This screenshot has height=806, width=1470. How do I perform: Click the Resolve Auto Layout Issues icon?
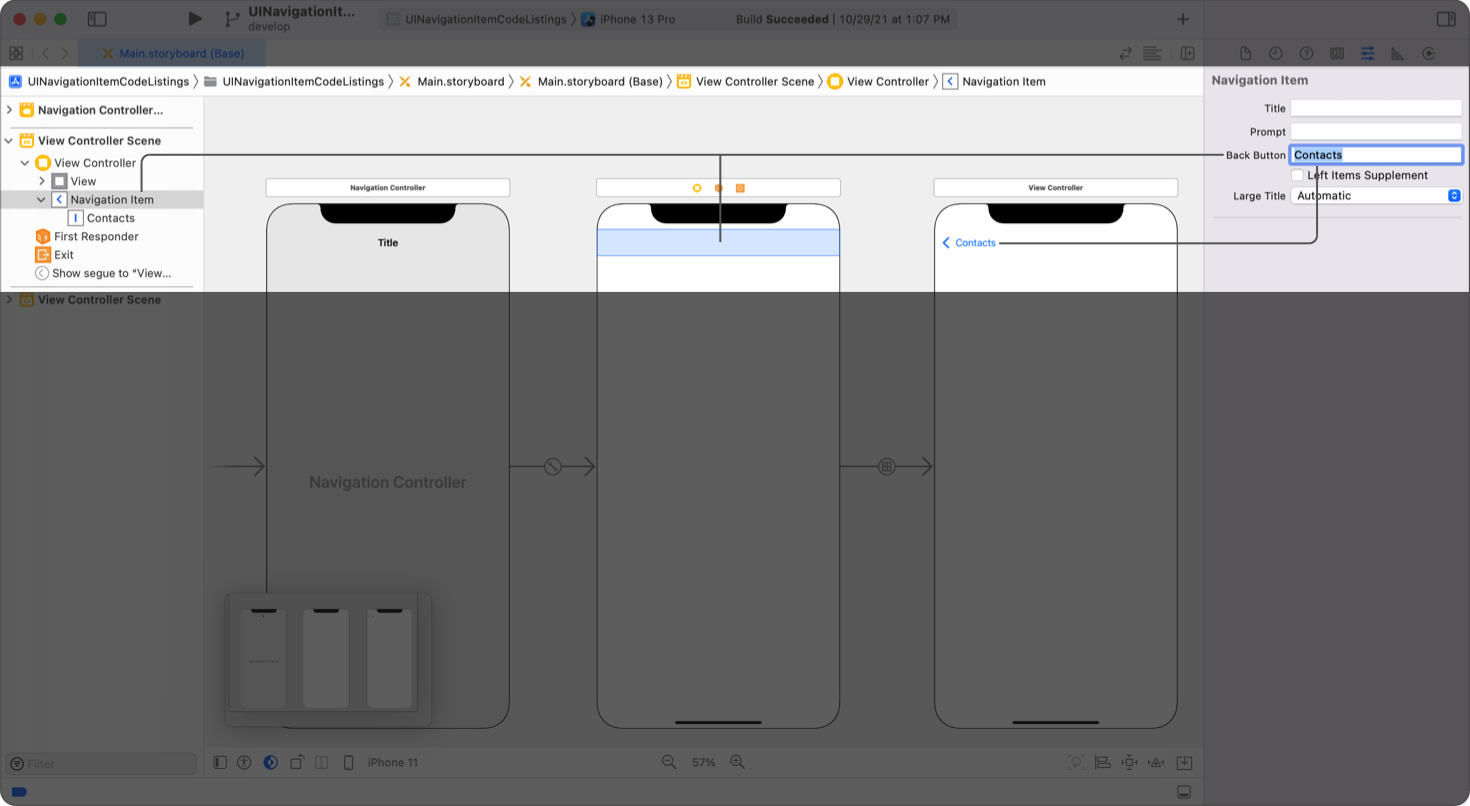[x=1155, y=762]
